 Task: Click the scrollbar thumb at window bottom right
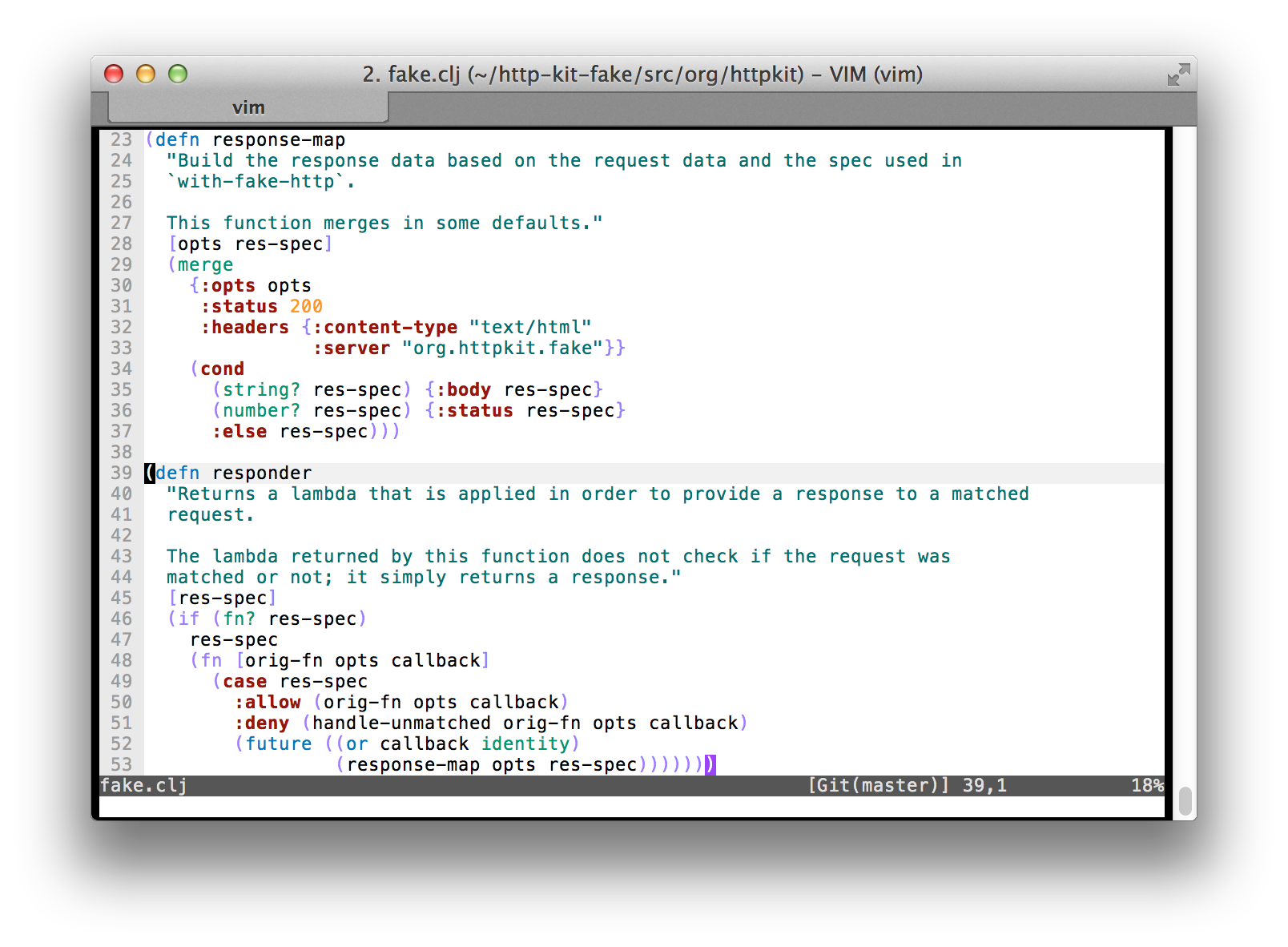(1185, 800)
